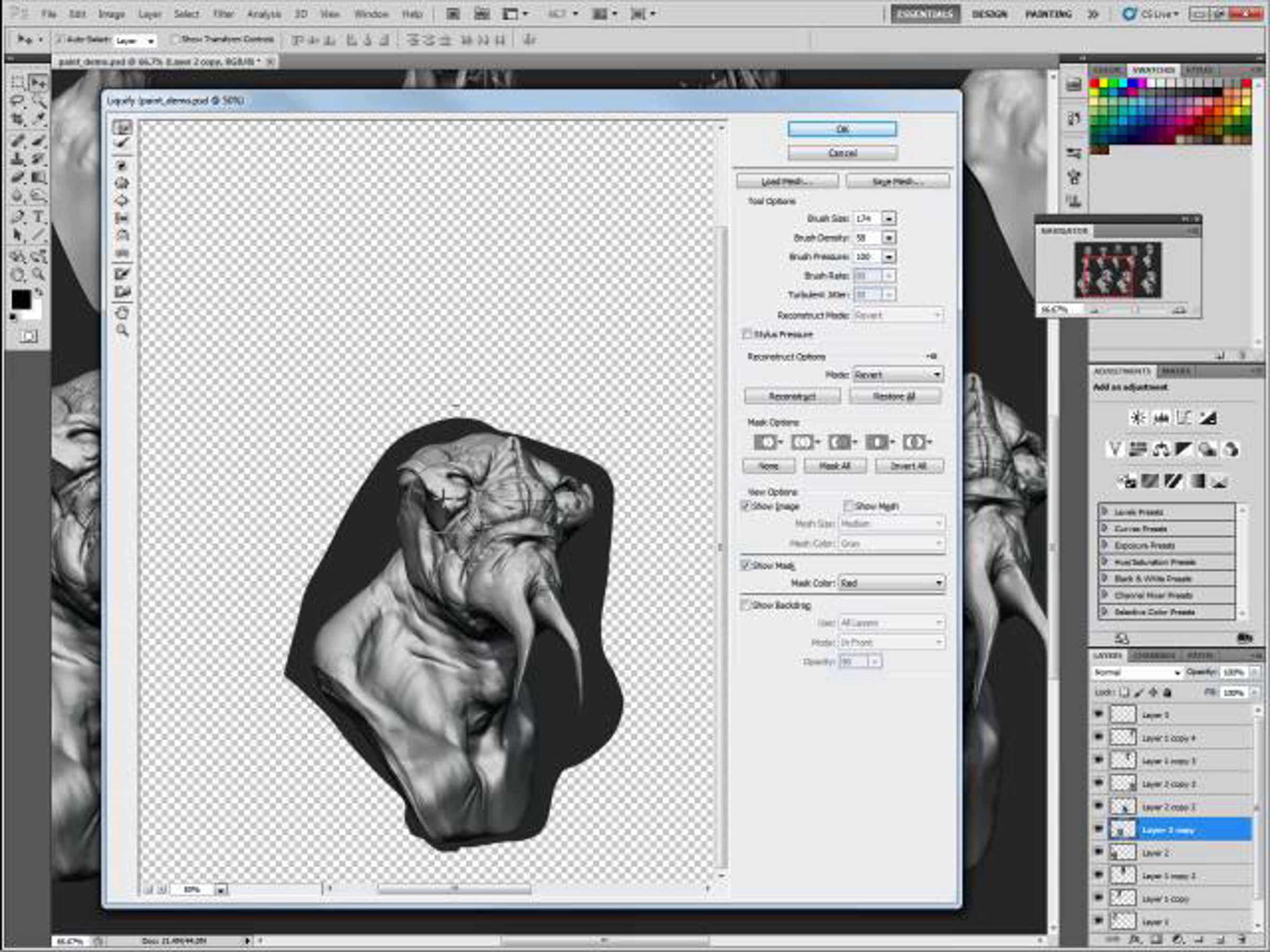Select the Freeze Mask tool
The image size is (1270, 952).
click(x=122, y=274)
